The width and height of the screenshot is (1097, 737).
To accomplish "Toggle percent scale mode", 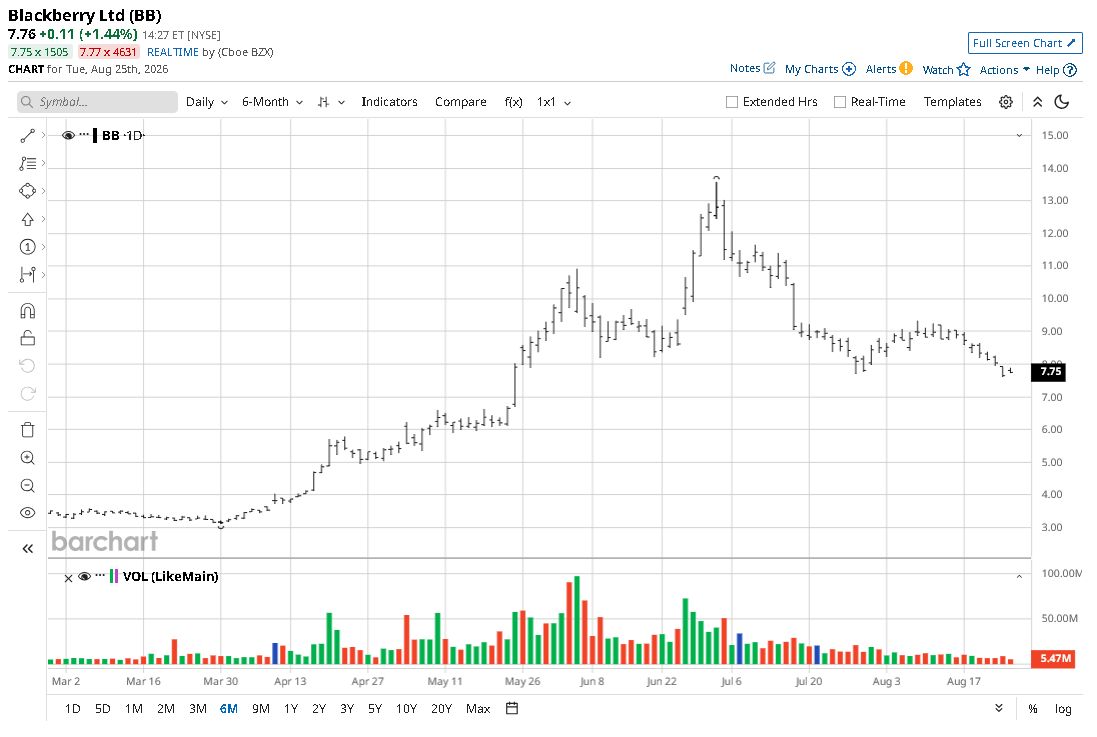I will pyautogui.click(x=1033, y=709).
